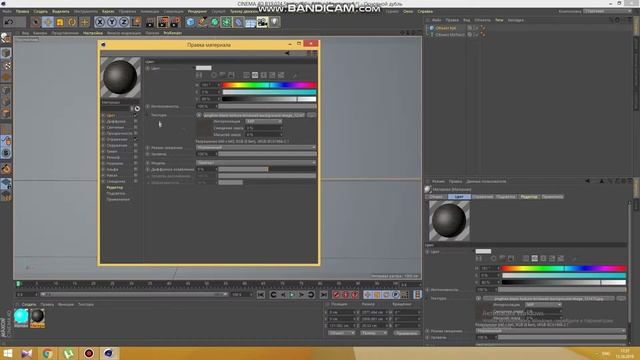Open the Windows Start button
This screenshot has height=360, width=640.
(7, 353)
